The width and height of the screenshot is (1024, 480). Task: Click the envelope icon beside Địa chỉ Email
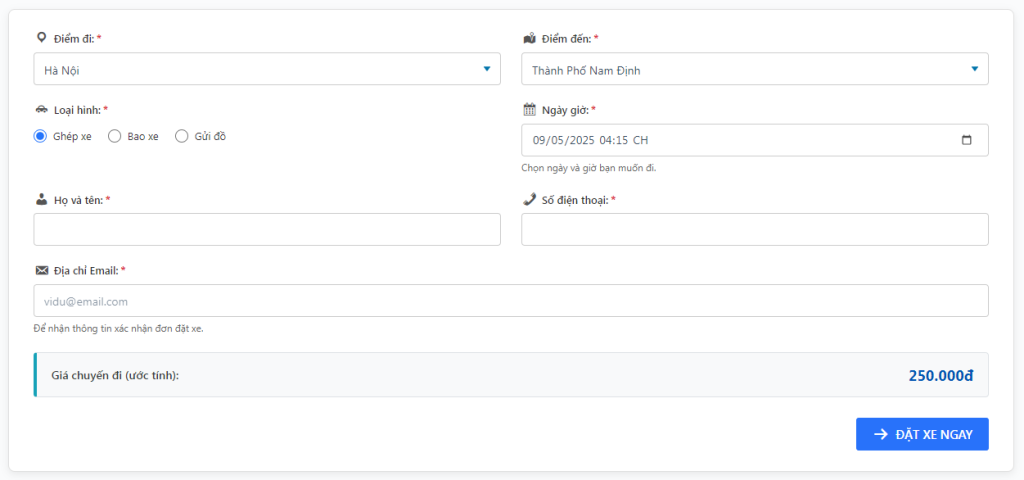42,270
